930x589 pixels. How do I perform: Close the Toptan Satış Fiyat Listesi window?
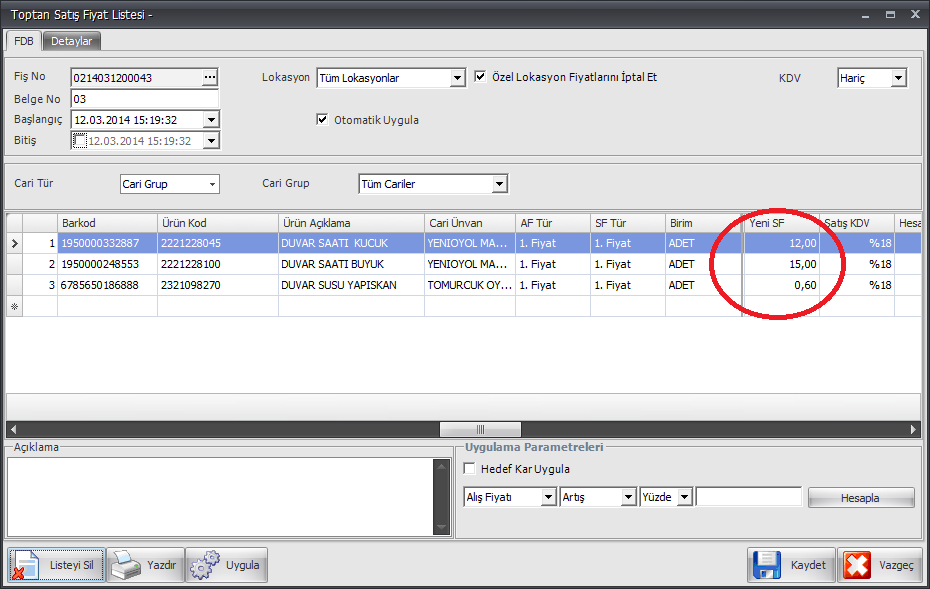[915, 14]
